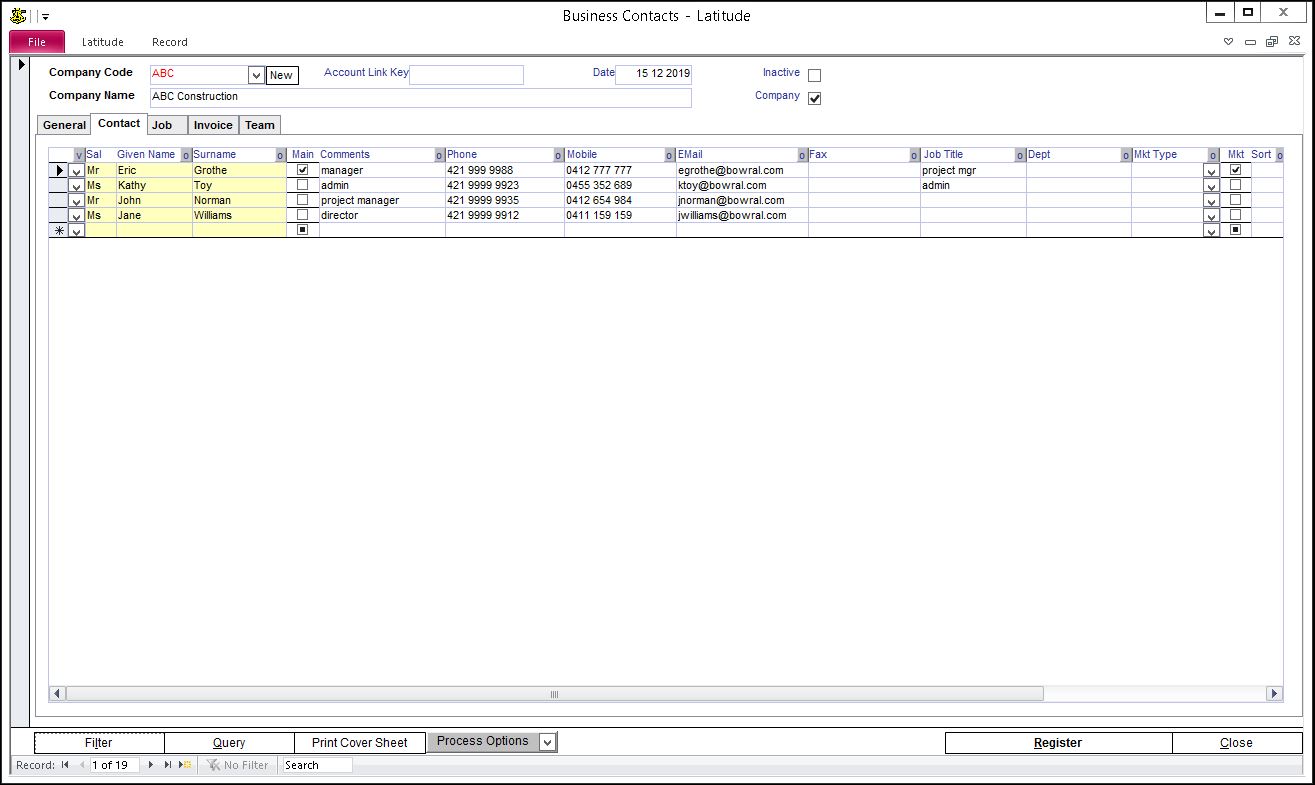Click the Register button
Image resolution: width=1315 pixels, height=785 pixels.
(x=1057, y=743)
